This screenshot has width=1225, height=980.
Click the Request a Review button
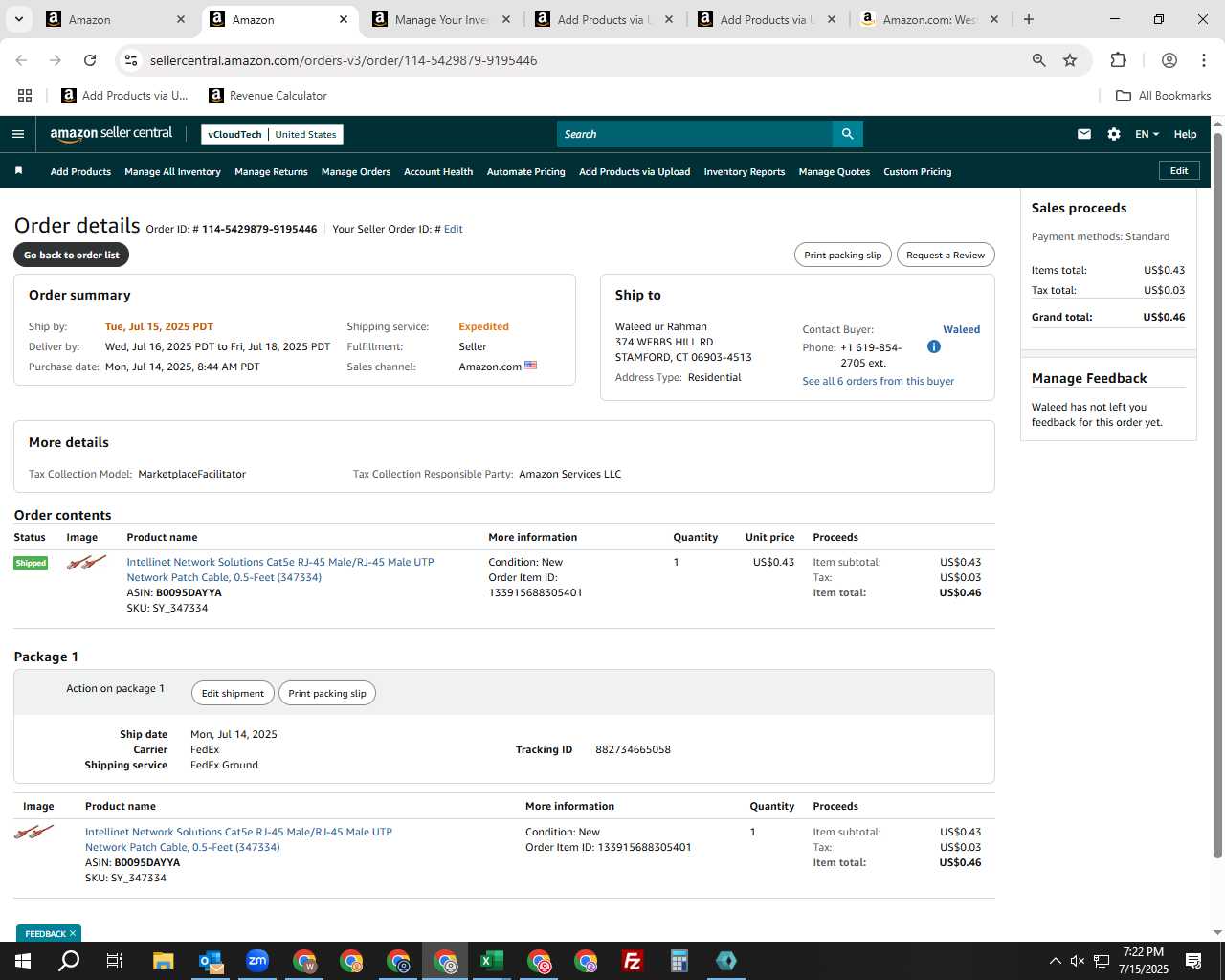click(946, 255)
